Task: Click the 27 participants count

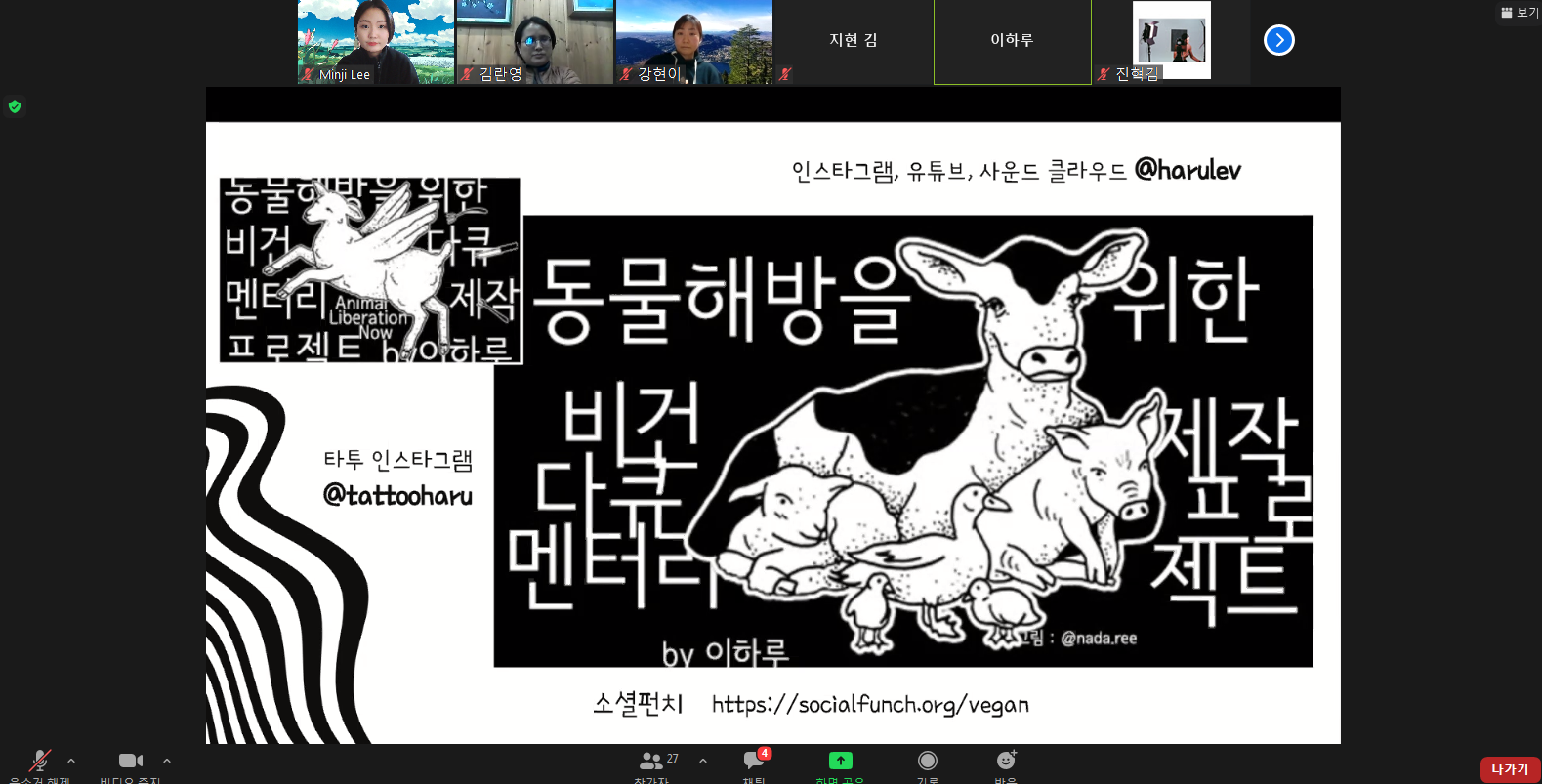Action: pyautogui.click(x=672, y=759)
